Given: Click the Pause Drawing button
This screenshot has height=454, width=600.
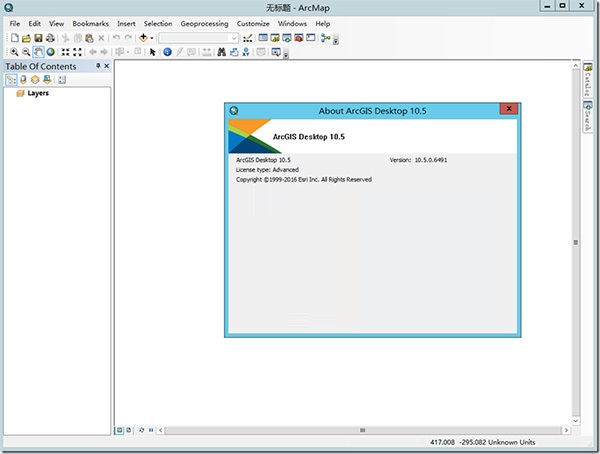Looking at the screenshot, I should pos(151,430).
